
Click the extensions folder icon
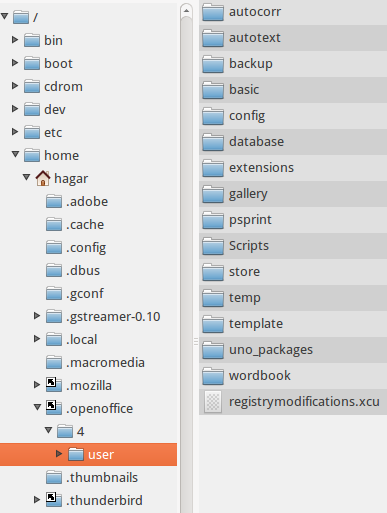[x=213, y=168]
